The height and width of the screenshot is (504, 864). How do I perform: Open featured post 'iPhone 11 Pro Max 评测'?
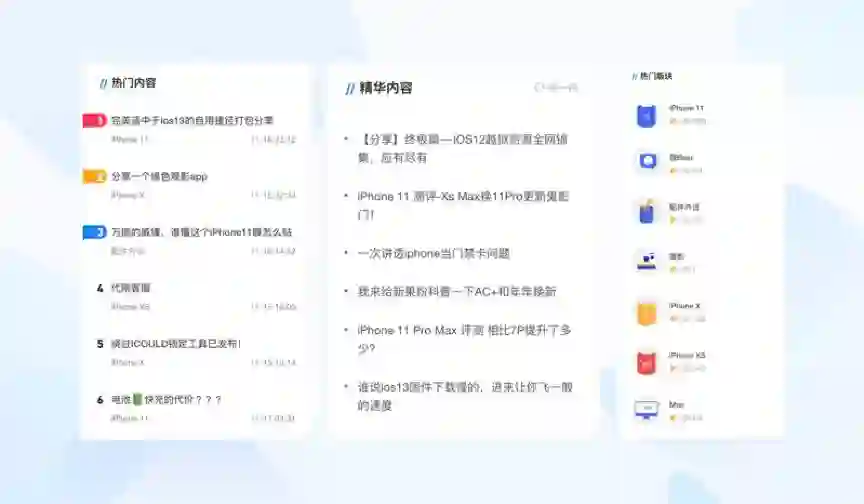coord(464,339)
